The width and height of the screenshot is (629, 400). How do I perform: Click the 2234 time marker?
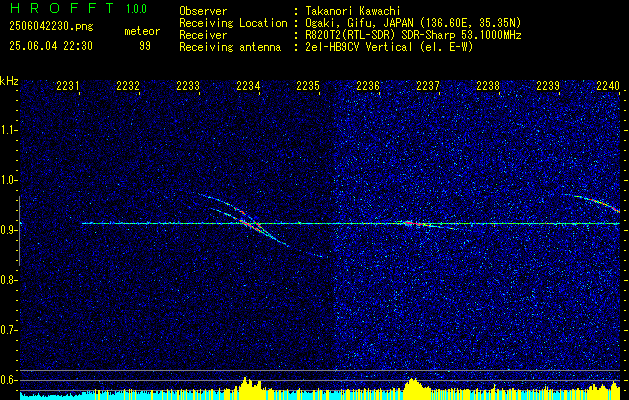pos(248,86)
